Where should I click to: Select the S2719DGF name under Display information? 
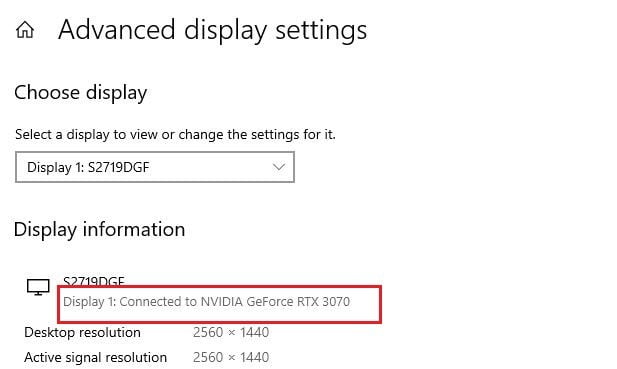[x=94, y=281]
